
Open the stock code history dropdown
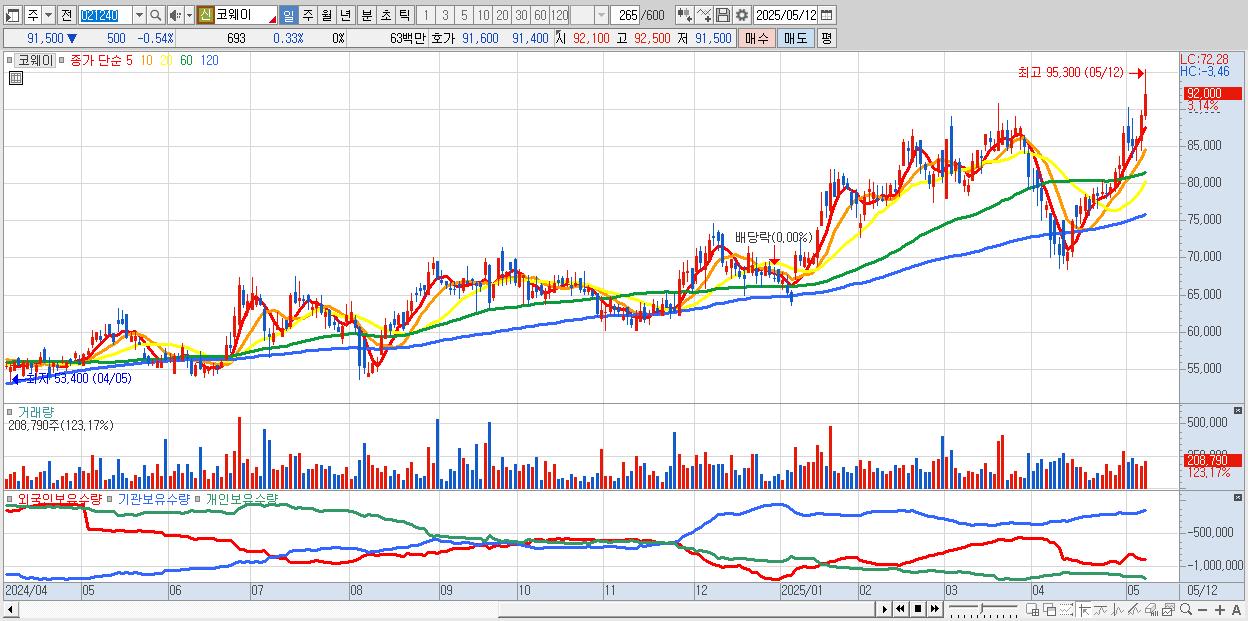coord(139,15)
